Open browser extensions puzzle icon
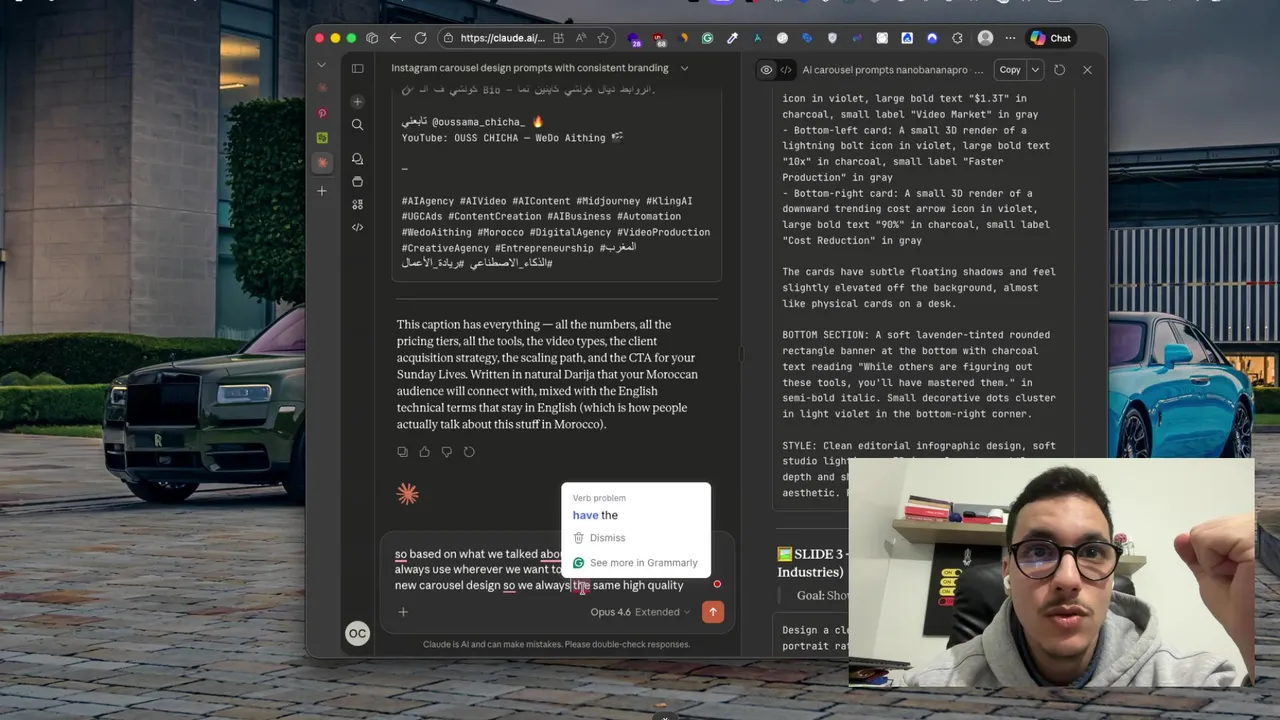 pos(957,38)
